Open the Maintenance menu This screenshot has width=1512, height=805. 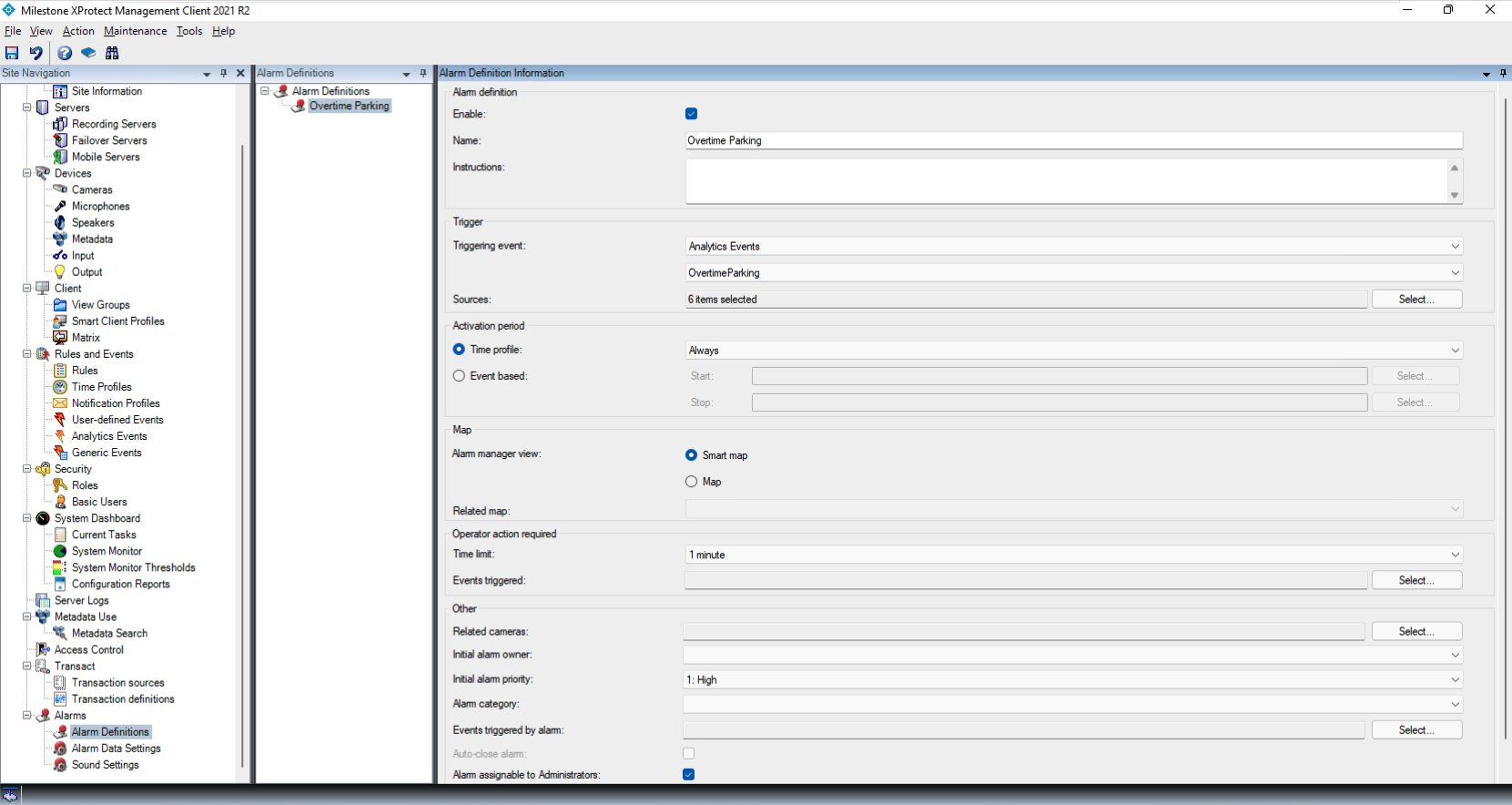136,31
